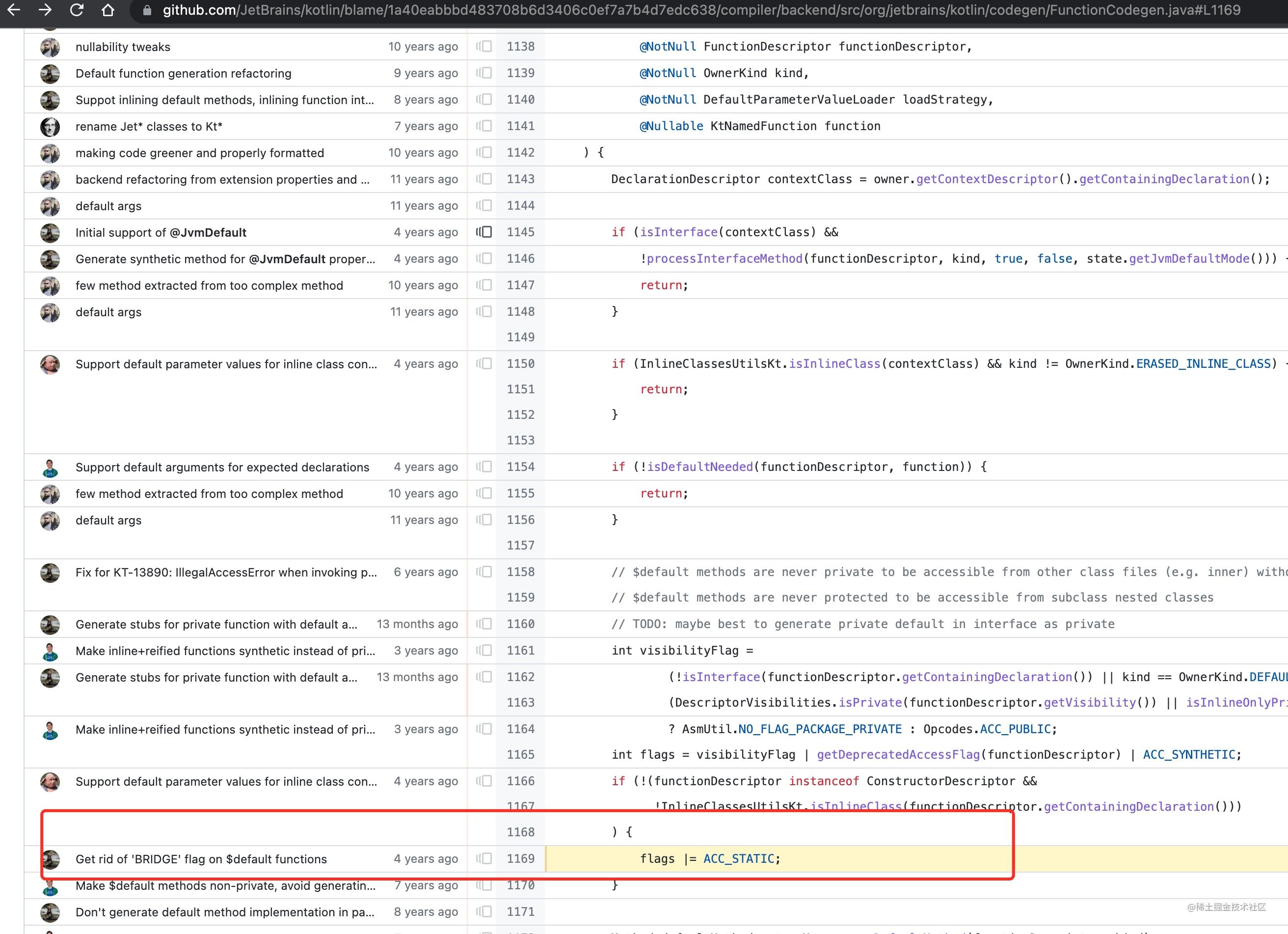The image size is (1288, 934).
Task: Open 'making code greener and properly formatted' commit
Action: [x=200, y=153]
